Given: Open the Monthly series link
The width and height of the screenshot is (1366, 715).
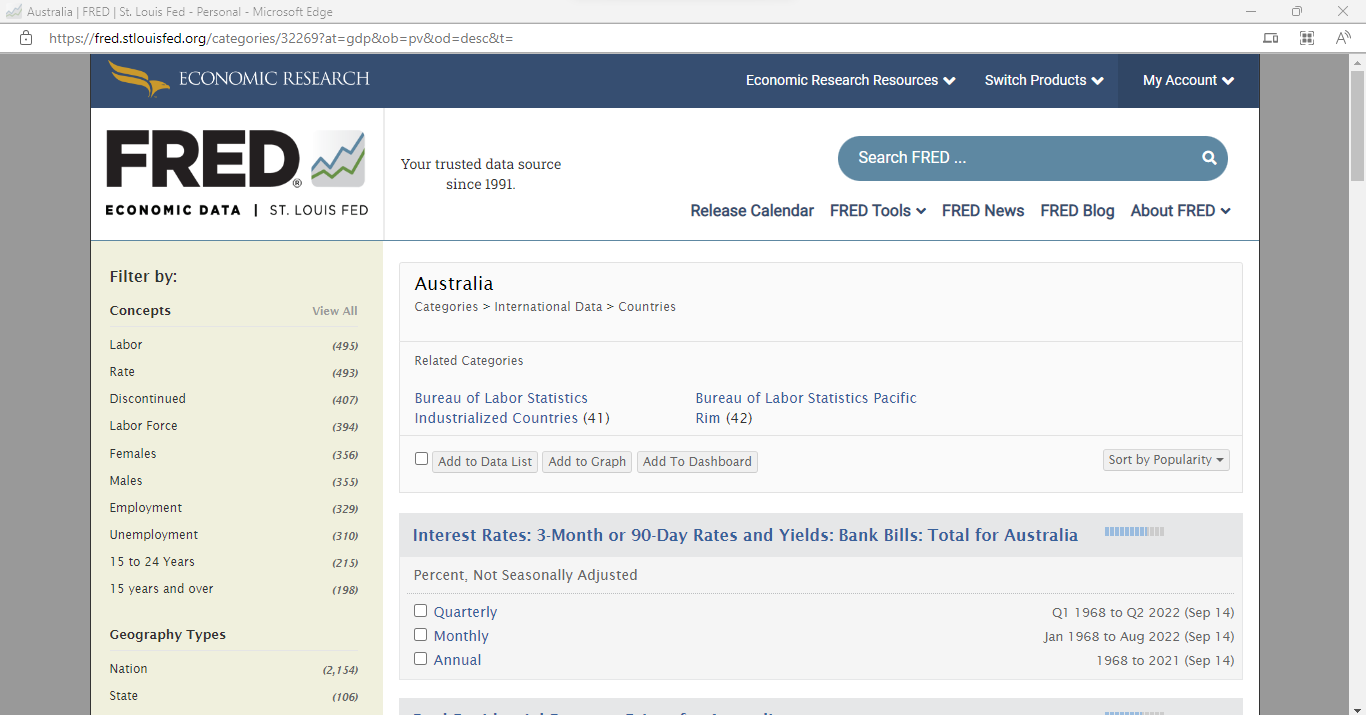Looking at the screenshot, I should (x=461, y=636).
